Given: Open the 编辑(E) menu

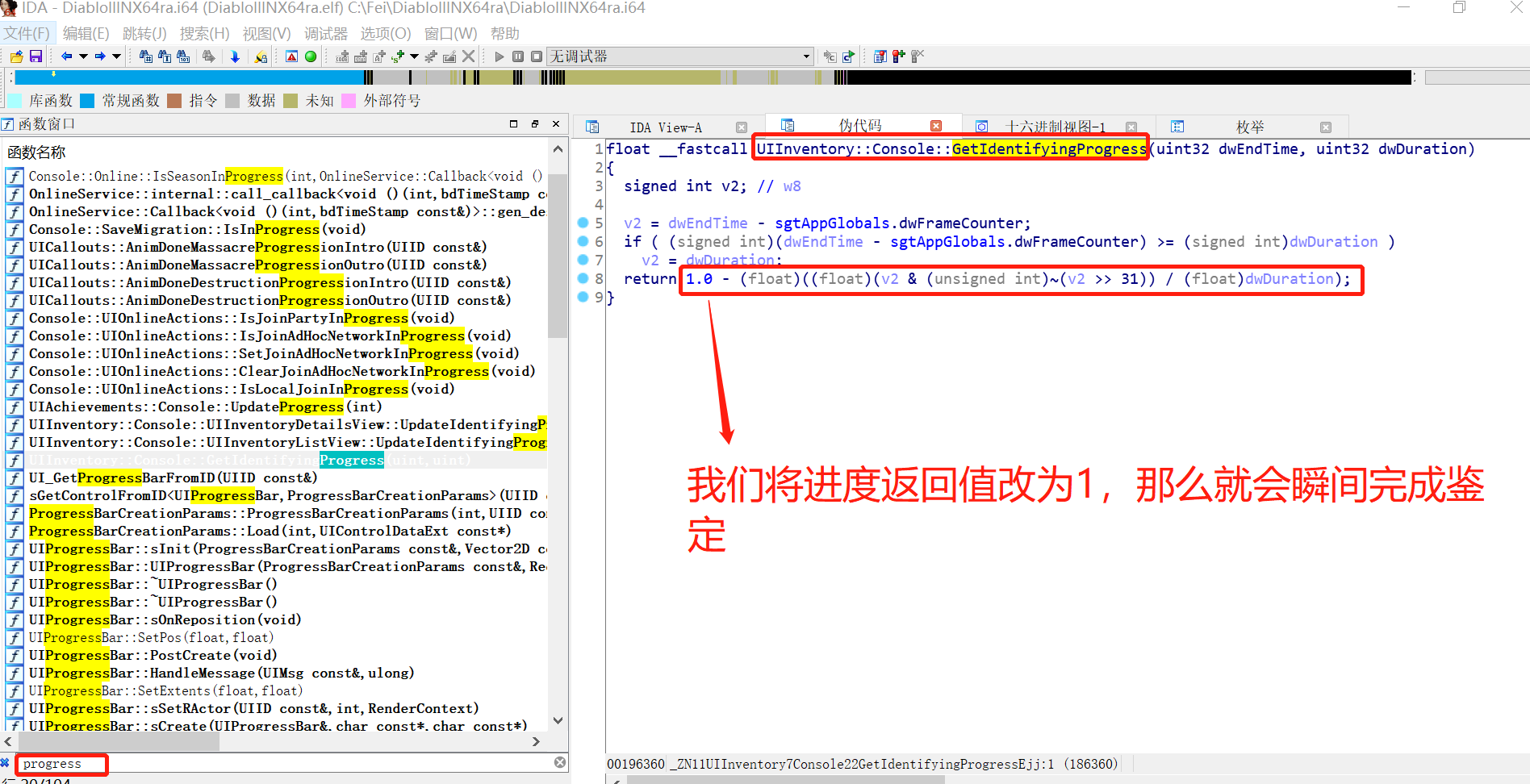Looking at the screenshot, I should tap(86, 33).
